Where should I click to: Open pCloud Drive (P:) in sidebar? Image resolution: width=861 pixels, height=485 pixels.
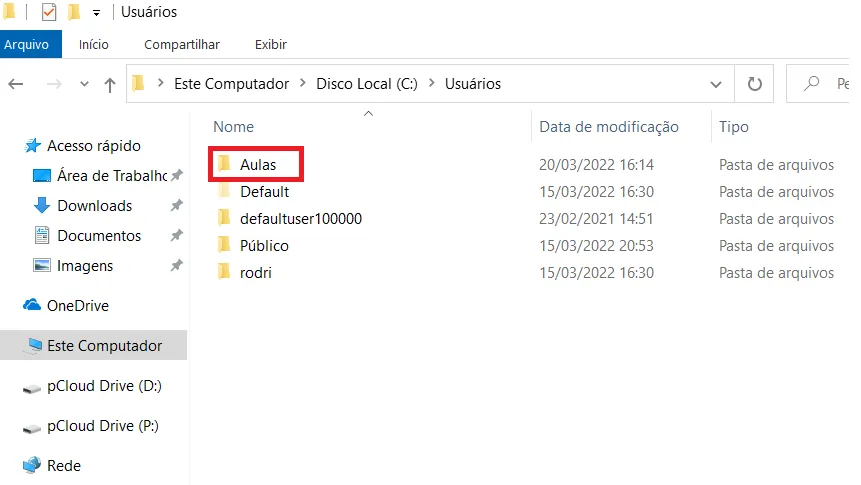102,426
